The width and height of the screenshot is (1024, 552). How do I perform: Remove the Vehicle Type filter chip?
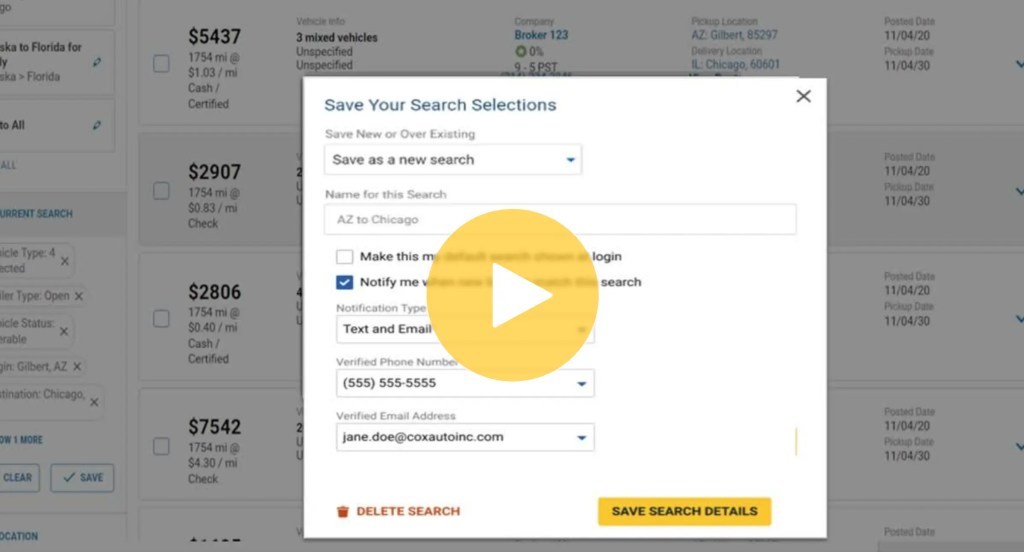pos(65,261)
